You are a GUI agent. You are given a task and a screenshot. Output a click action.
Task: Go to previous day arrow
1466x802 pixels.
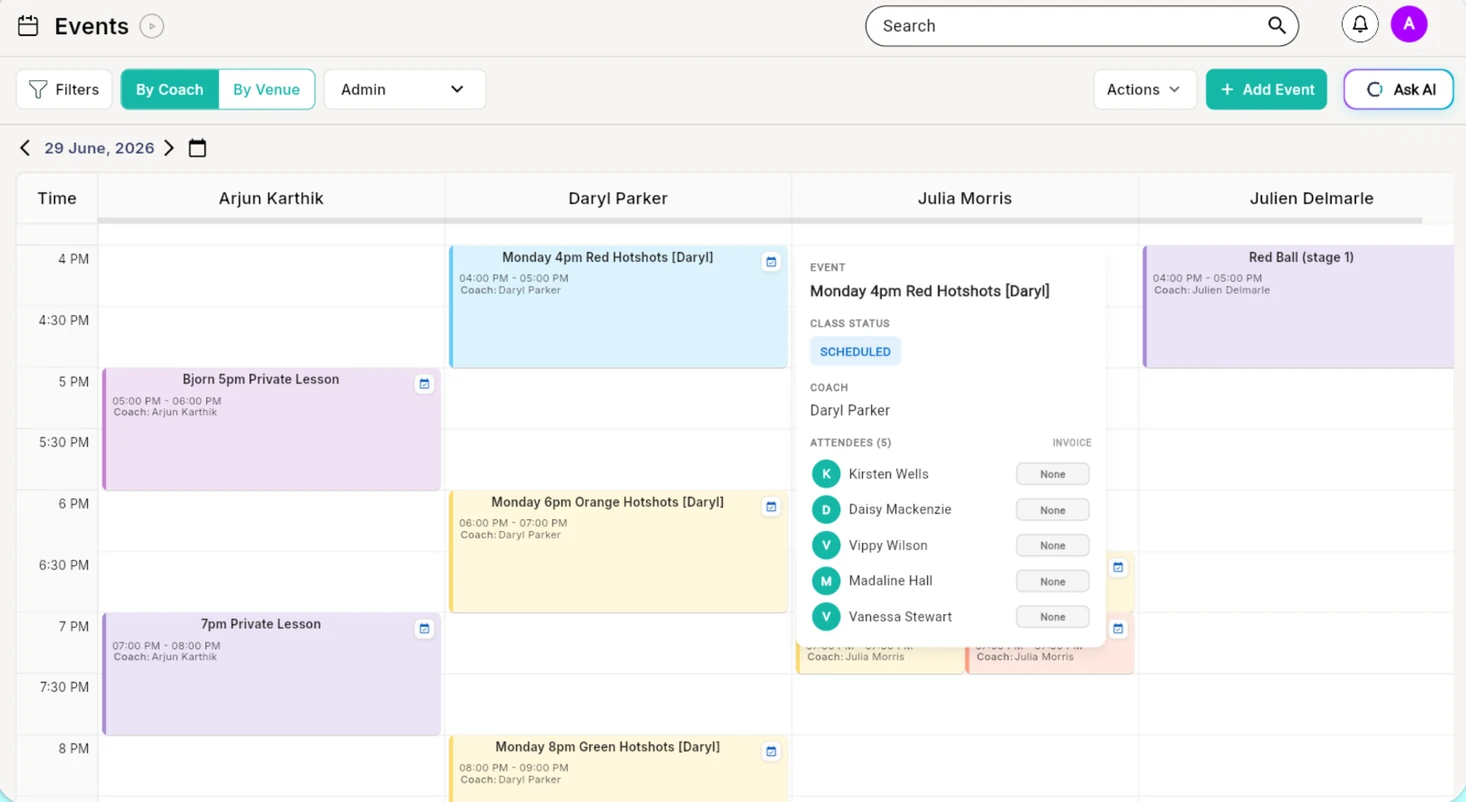coord(25,148)
